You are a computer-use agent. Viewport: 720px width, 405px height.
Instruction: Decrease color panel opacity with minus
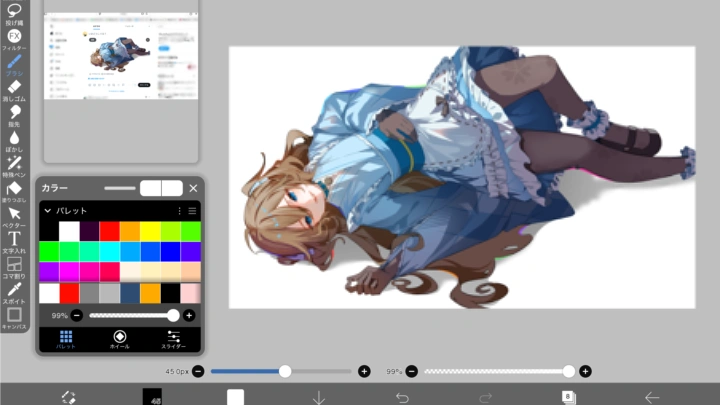coord(77,315)
